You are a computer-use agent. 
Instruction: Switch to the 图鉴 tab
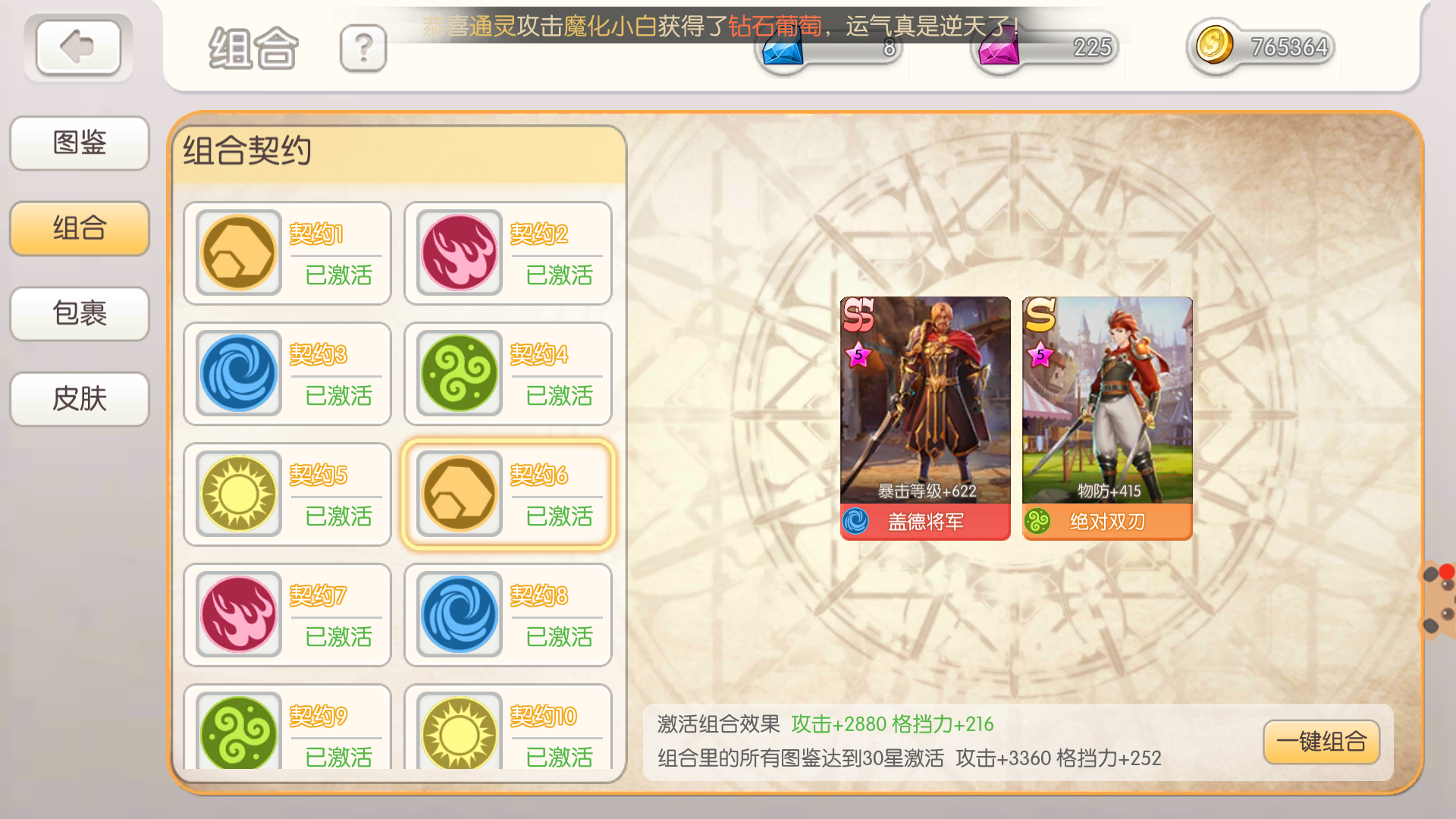tap(80, 143)
